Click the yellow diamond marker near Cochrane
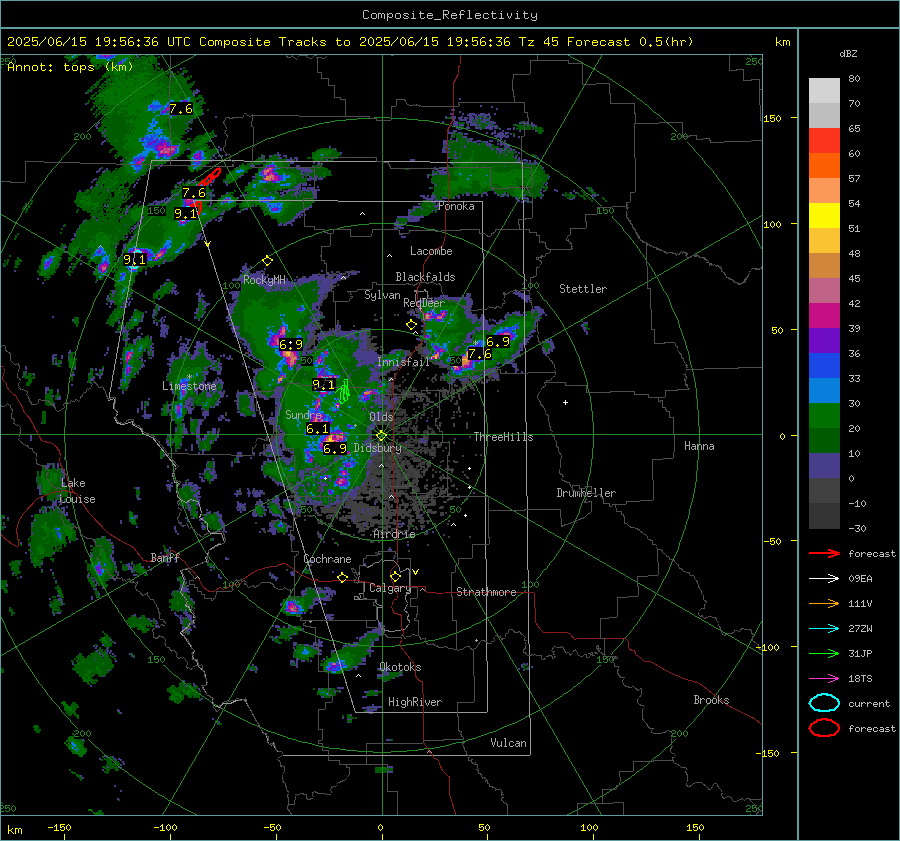The image size is (900, 841). point(343,577)
